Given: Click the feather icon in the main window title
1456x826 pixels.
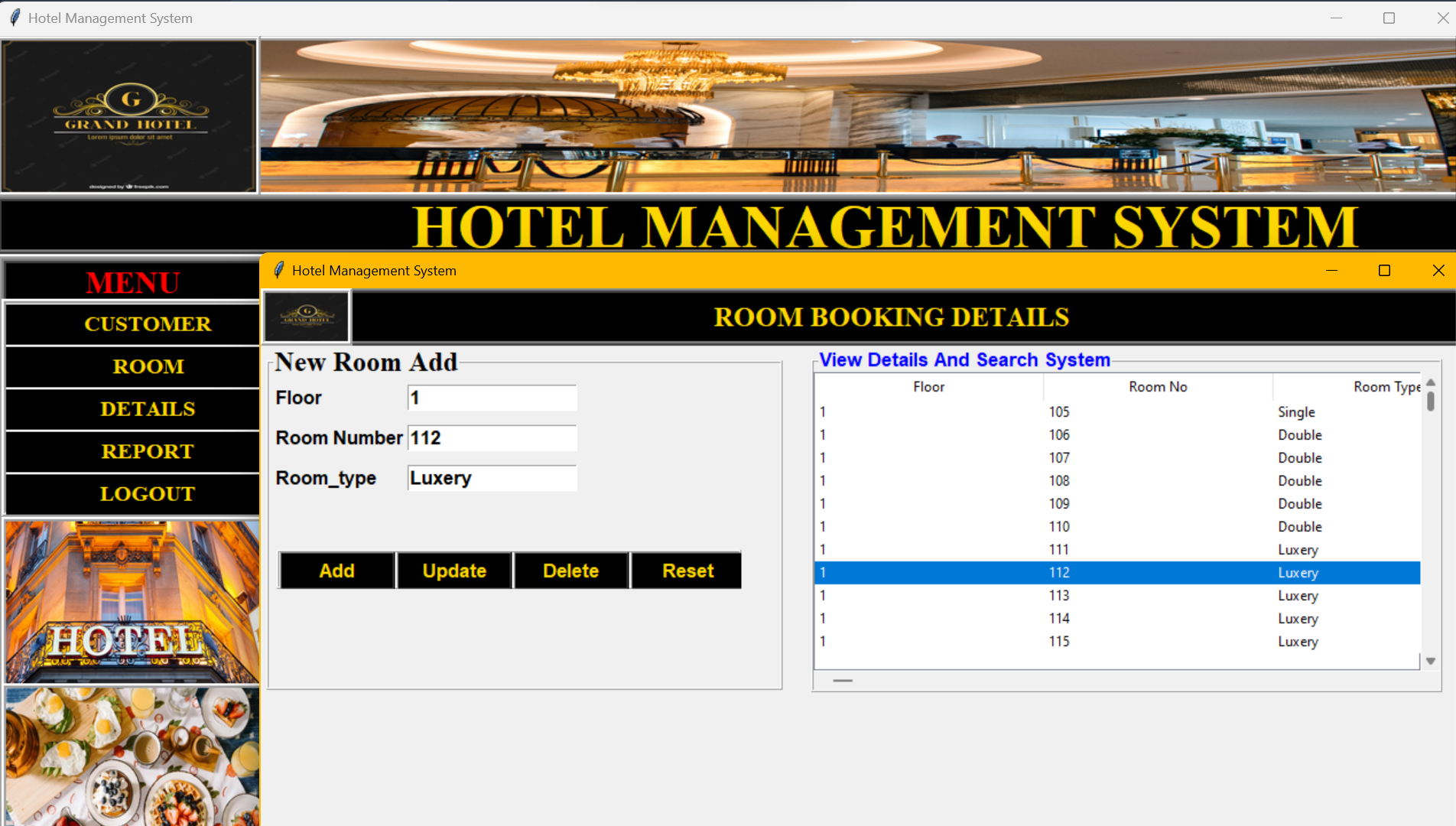Looking at the screenshot, I should click(15, 18).
